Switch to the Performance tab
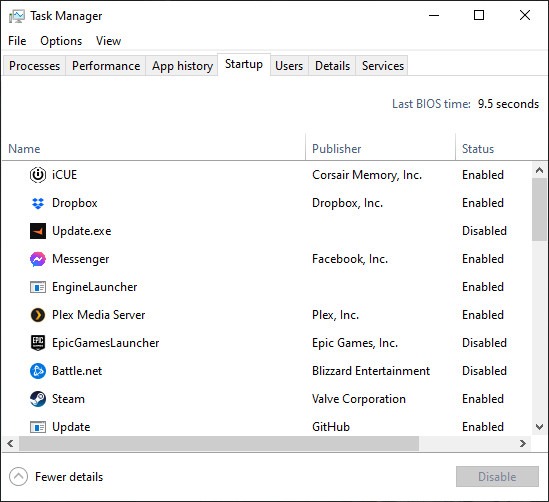 coord(106,66)
